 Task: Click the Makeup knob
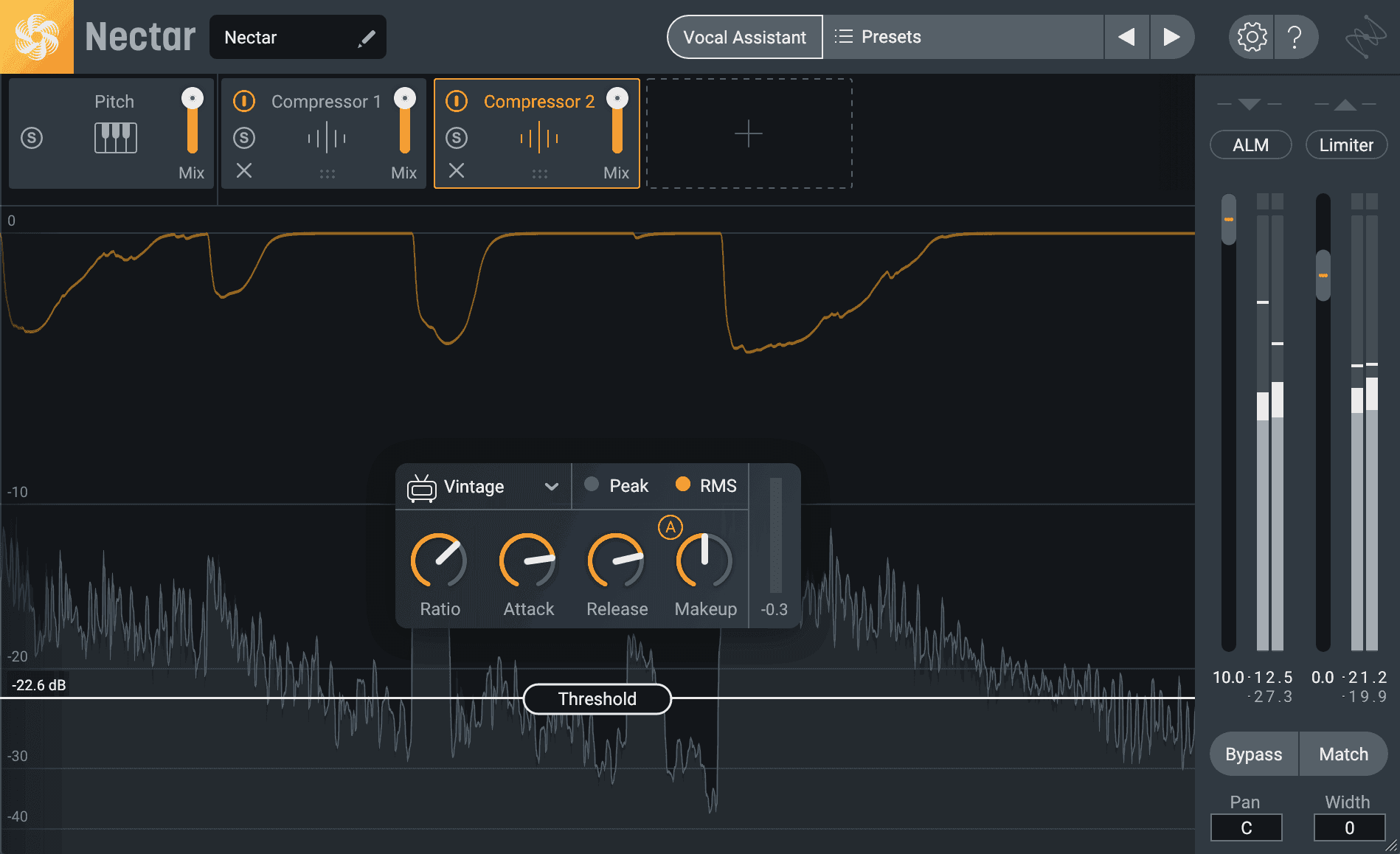(704, 560)
